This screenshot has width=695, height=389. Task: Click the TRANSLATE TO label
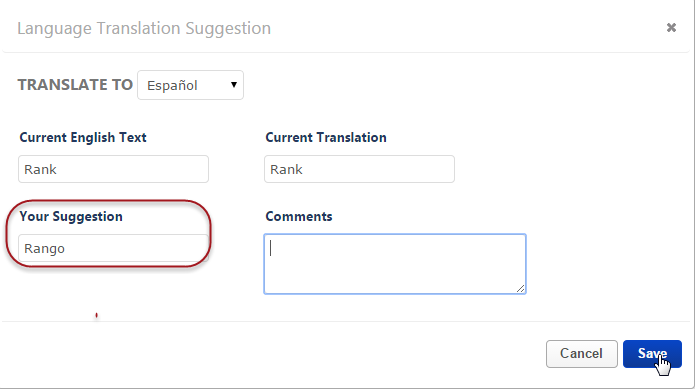75,85
